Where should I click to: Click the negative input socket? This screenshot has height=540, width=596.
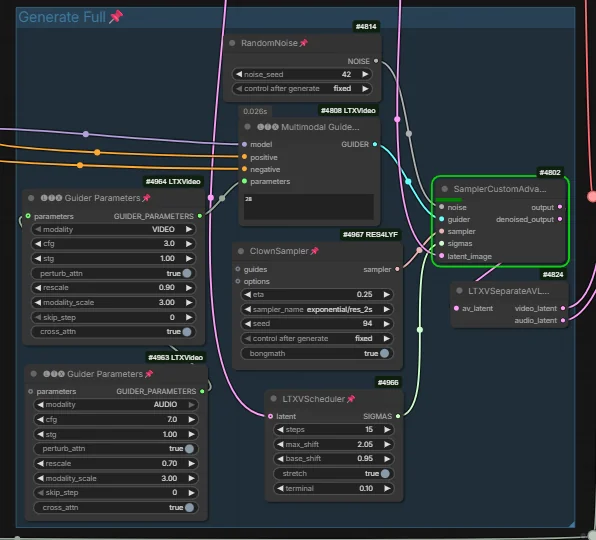point(244,169)
